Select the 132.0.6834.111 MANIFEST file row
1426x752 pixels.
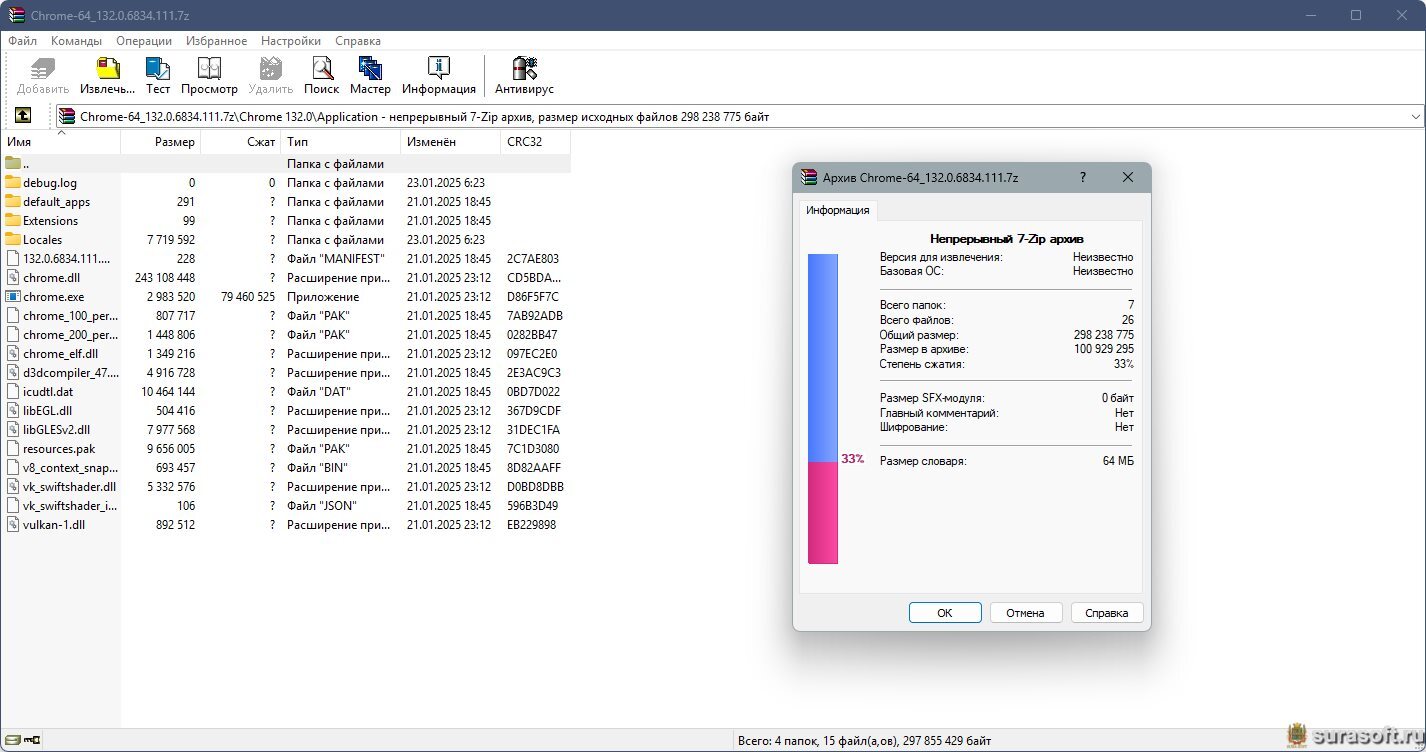coord(285,259)
